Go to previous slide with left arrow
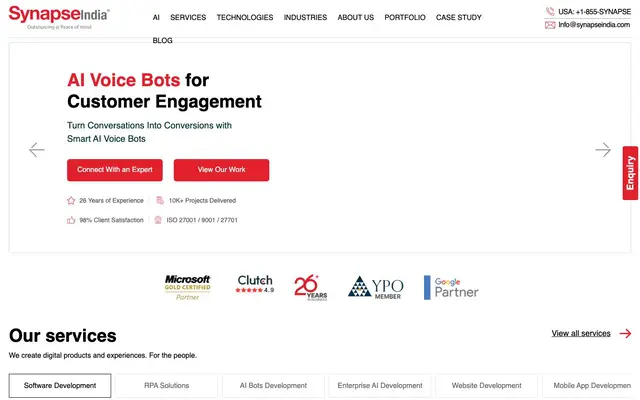 click(x=37, y=150)
